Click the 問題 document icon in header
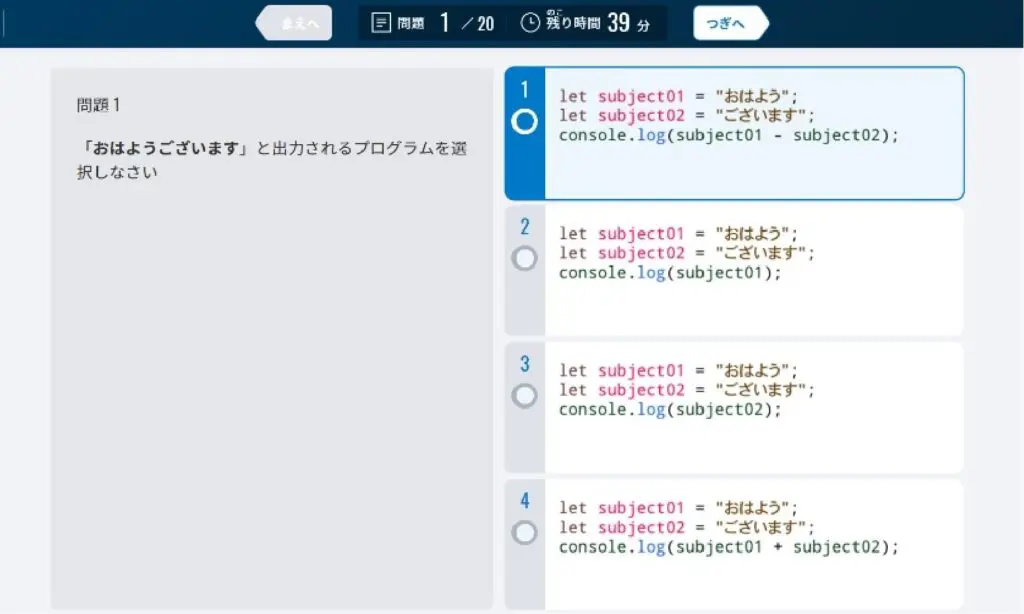Image resolution: width=1024 pixels, height=614 pixels. (x=380, y=23)
